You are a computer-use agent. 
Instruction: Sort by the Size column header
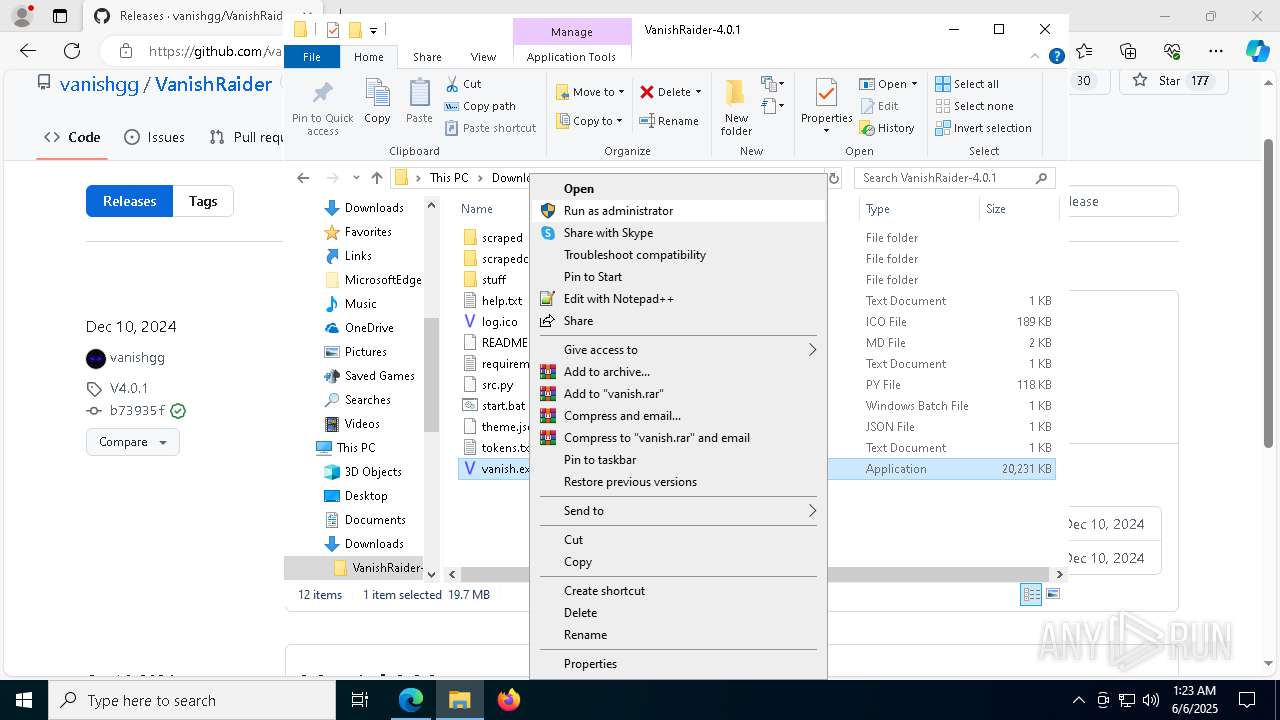[x=1017, y=209]
